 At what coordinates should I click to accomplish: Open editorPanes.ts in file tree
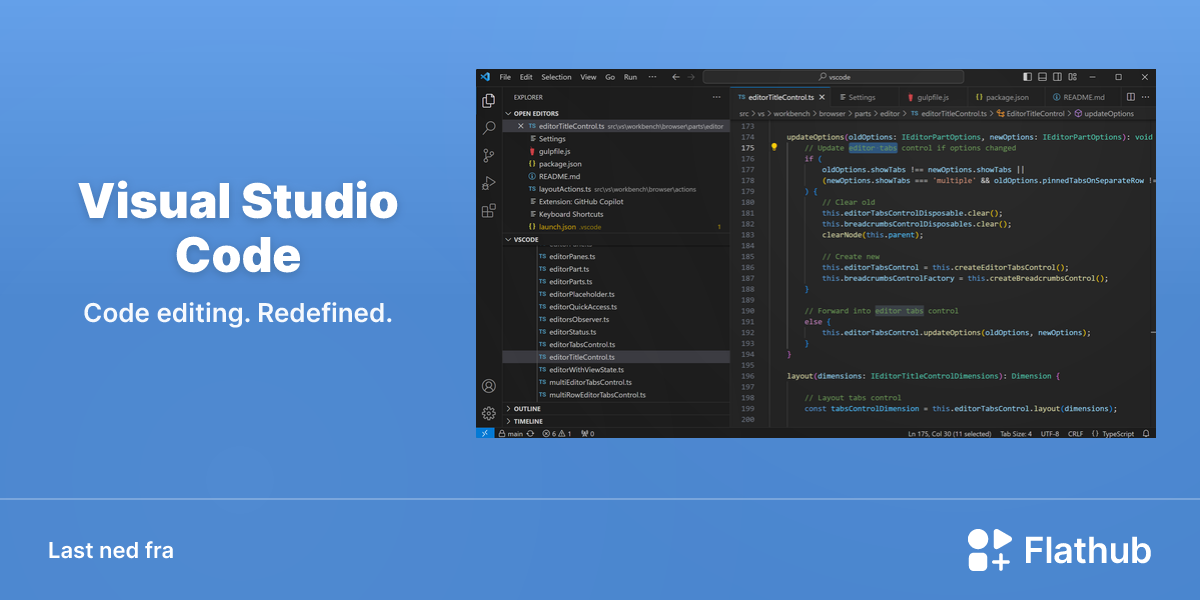click(616, 257)
